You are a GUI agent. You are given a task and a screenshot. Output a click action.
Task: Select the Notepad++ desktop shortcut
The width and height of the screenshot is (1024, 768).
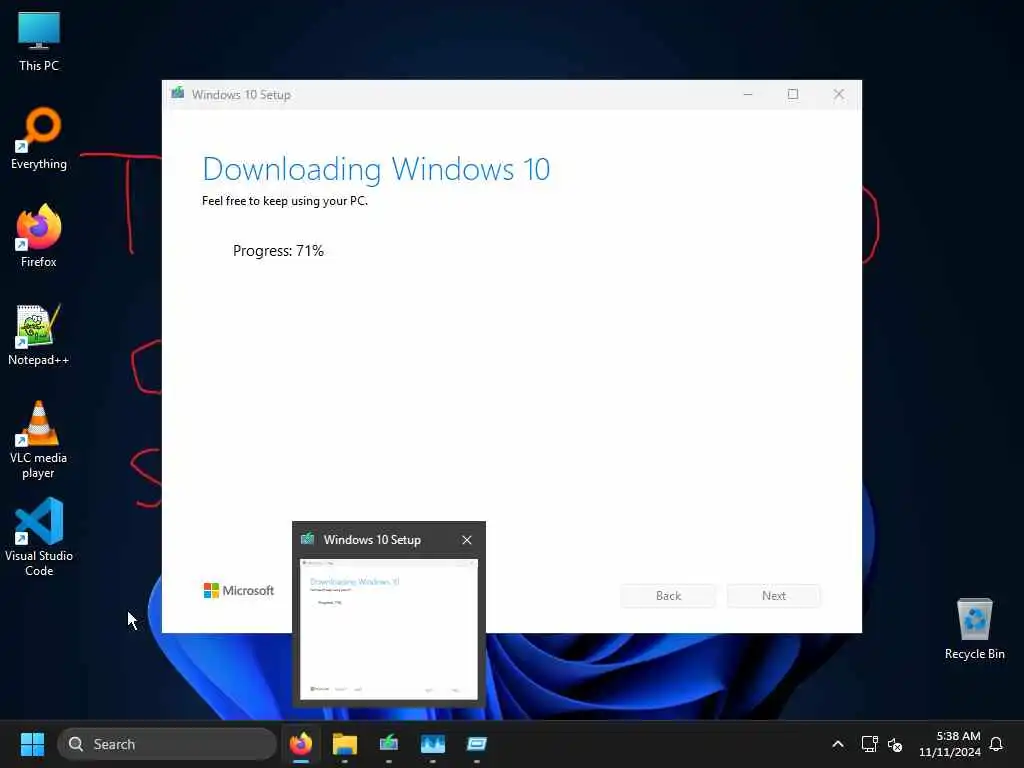(x=39, y=334)
